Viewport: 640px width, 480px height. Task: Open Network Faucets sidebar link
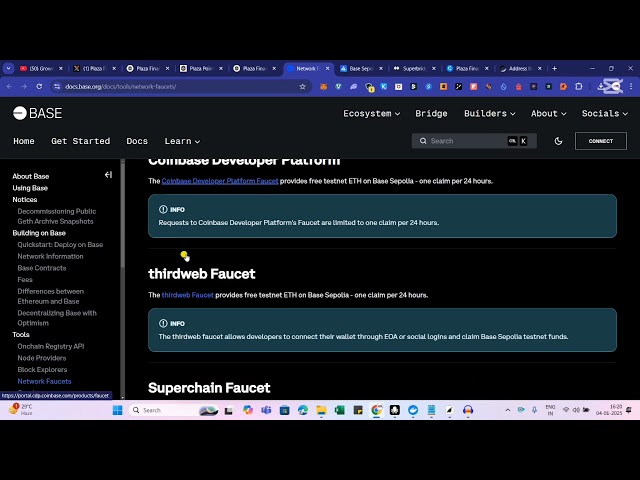44,381
